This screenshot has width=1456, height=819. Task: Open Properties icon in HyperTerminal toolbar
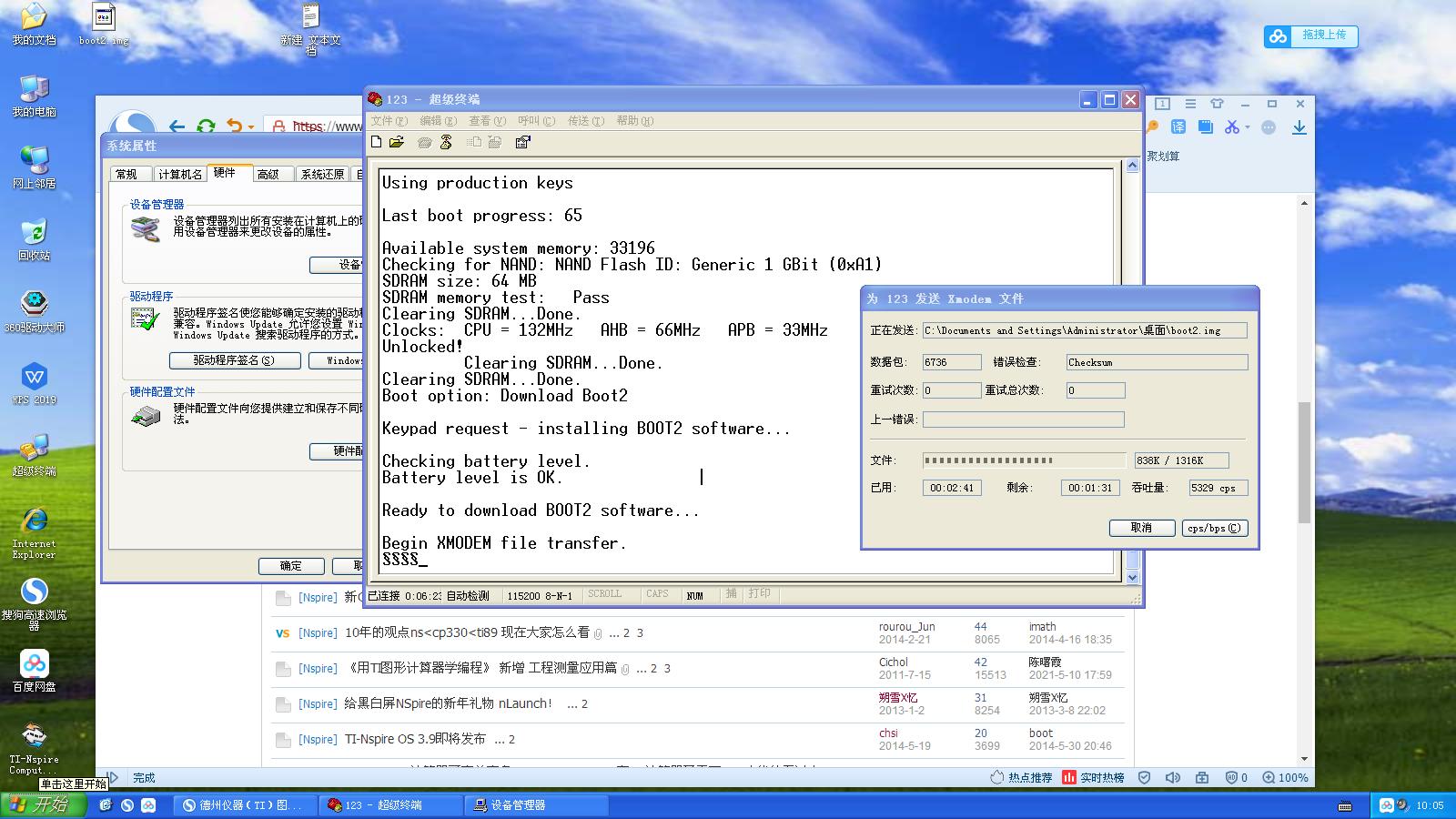(x=522, y=142)
